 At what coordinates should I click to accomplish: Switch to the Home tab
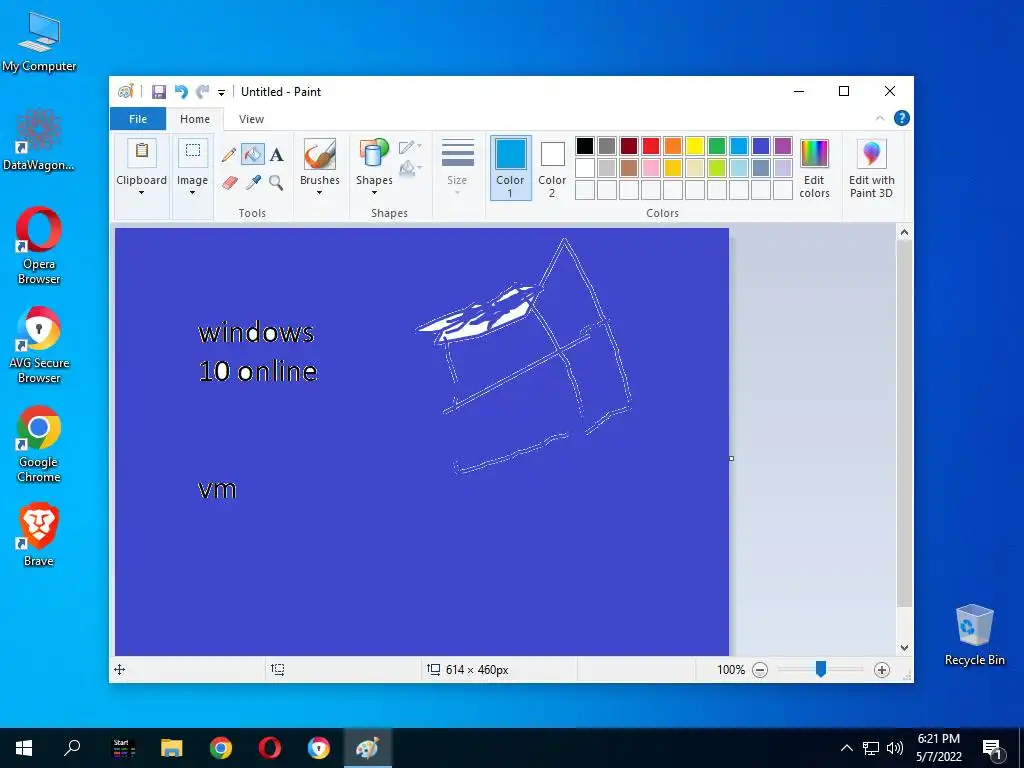(x=195, y=119)
